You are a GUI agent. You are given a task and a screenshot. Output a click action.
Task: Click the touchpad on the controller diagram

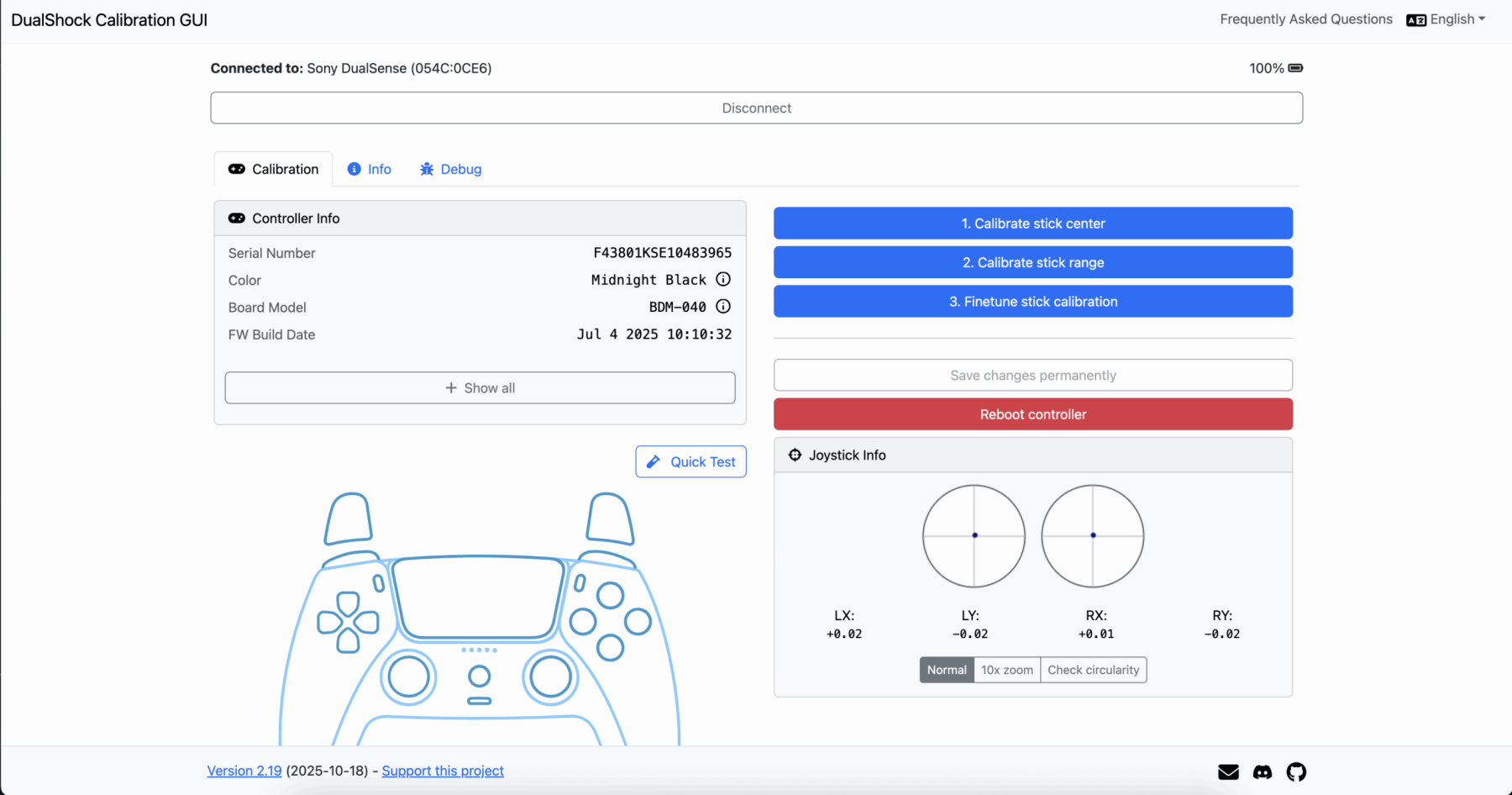point(478,598)
